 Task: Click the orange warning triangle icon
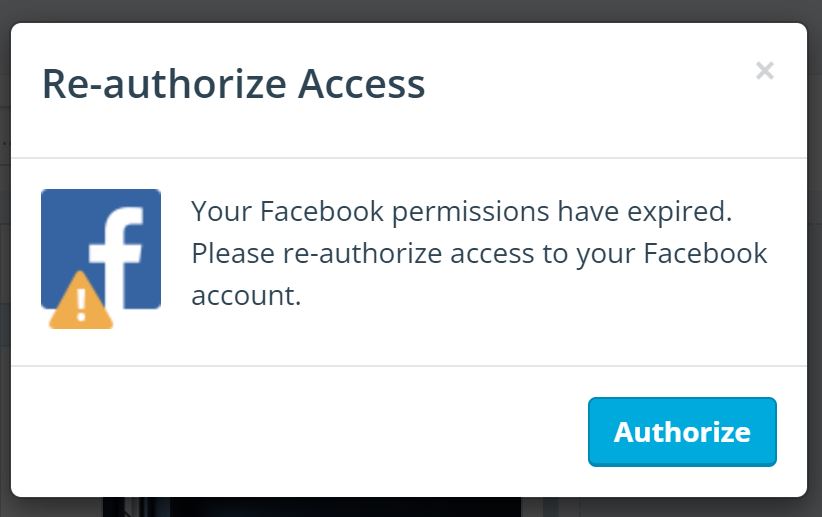pyautogui.click(x=81, y=300)
